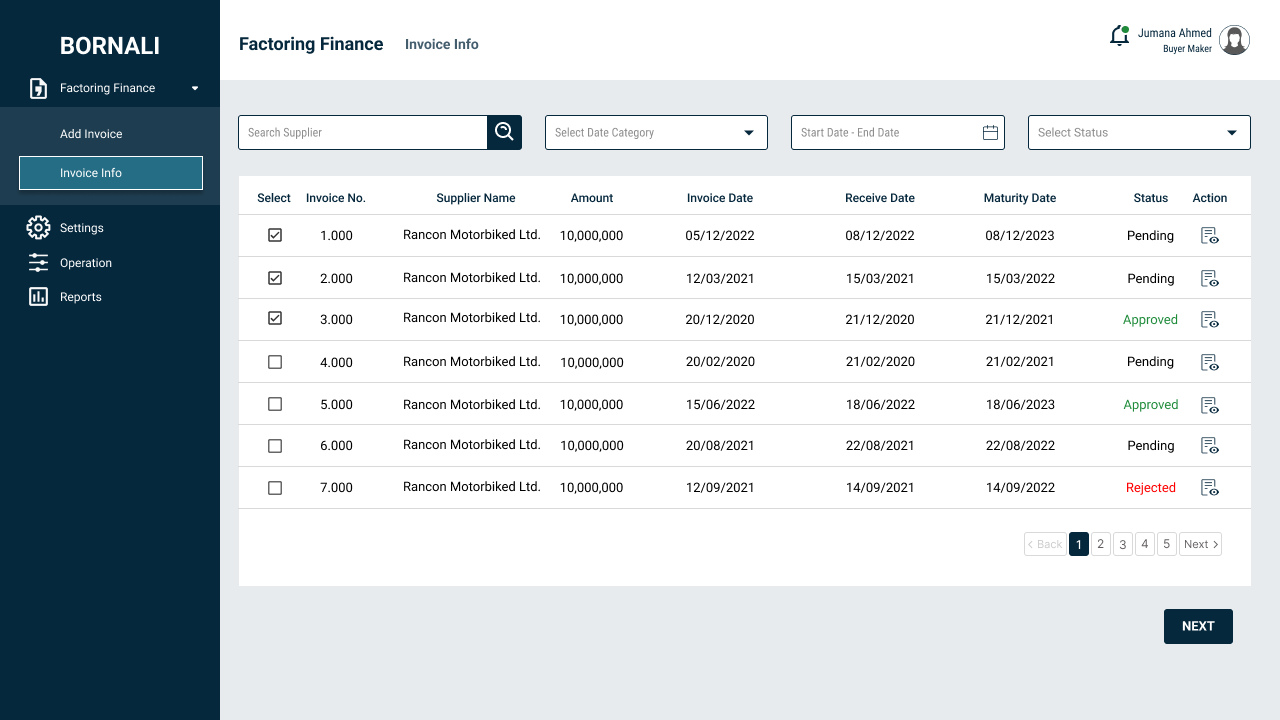Click the Approved status of invoice 5.000
The width and height of the screenshot is (1280, 720).
(x=1151, y=405)
